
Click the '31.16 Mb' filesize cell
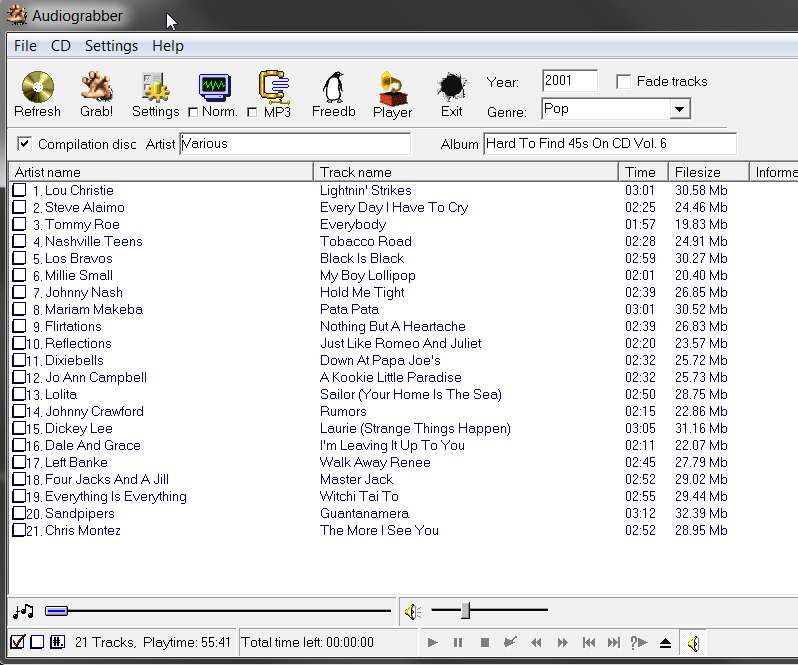click(x=701, y=428)
